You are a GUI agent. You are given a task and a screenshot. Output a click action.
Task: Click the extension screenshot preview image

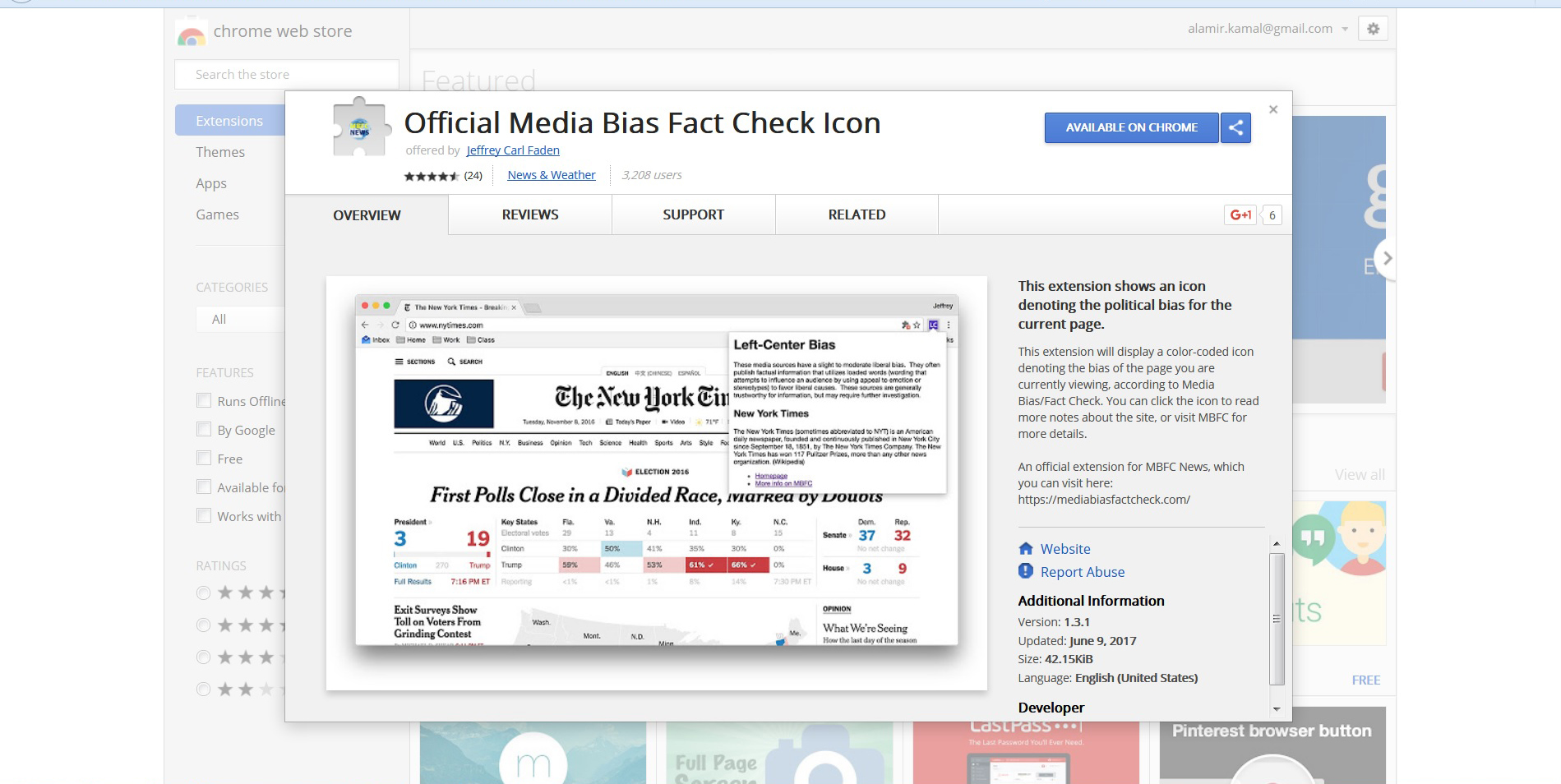tap(657, 483)
